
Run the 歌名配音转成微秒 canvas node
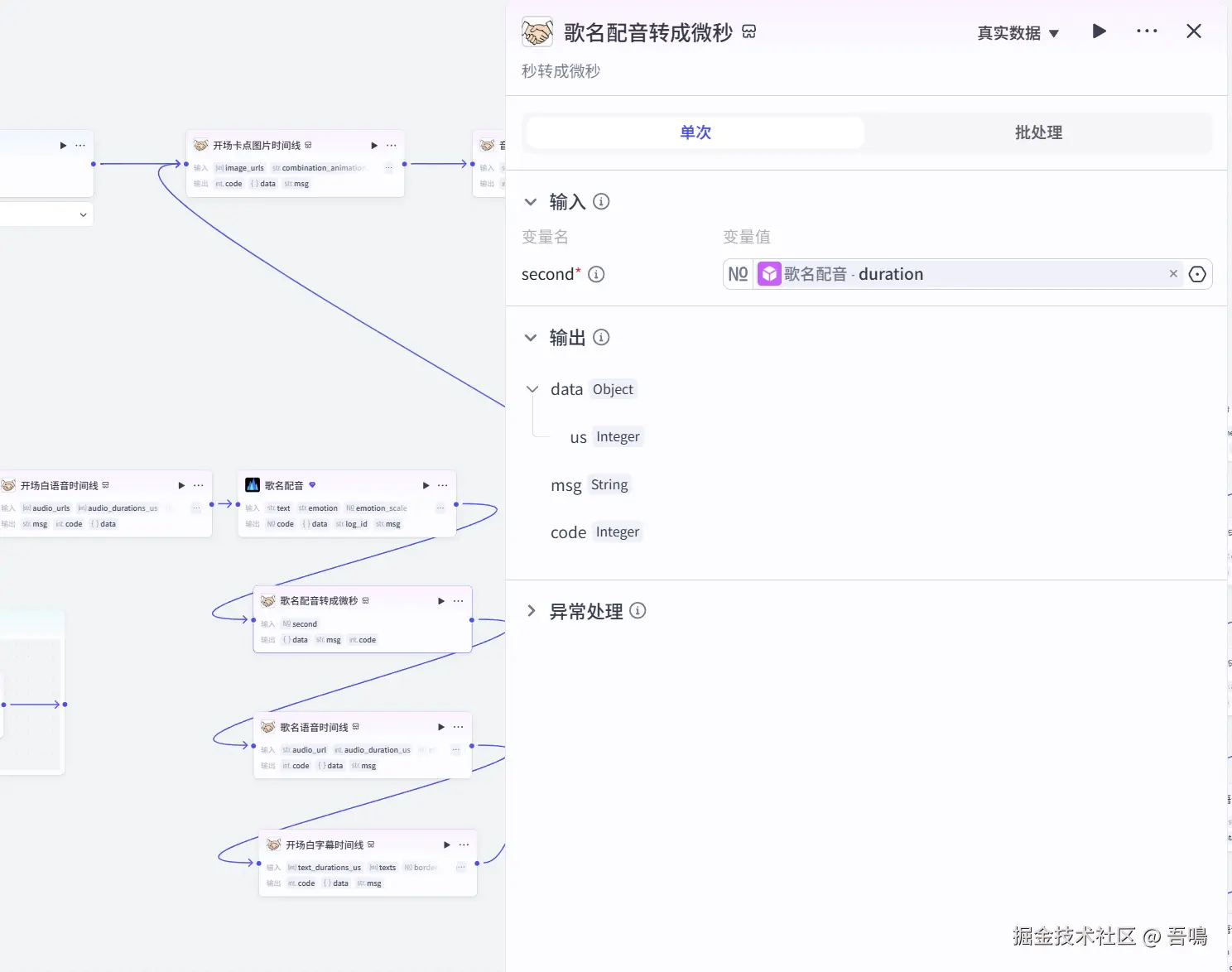coord(441,601)
